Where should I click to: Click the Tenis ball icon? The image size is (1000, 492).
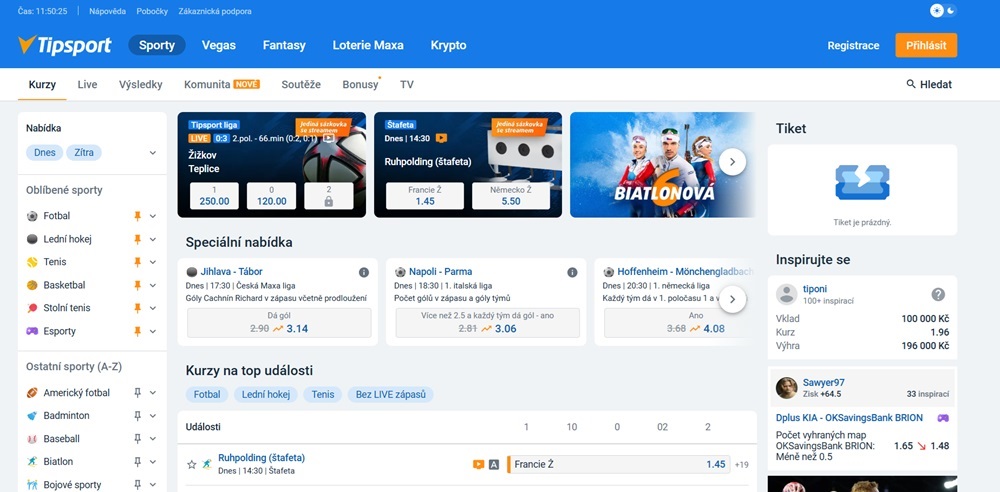(x=32, y=262)
